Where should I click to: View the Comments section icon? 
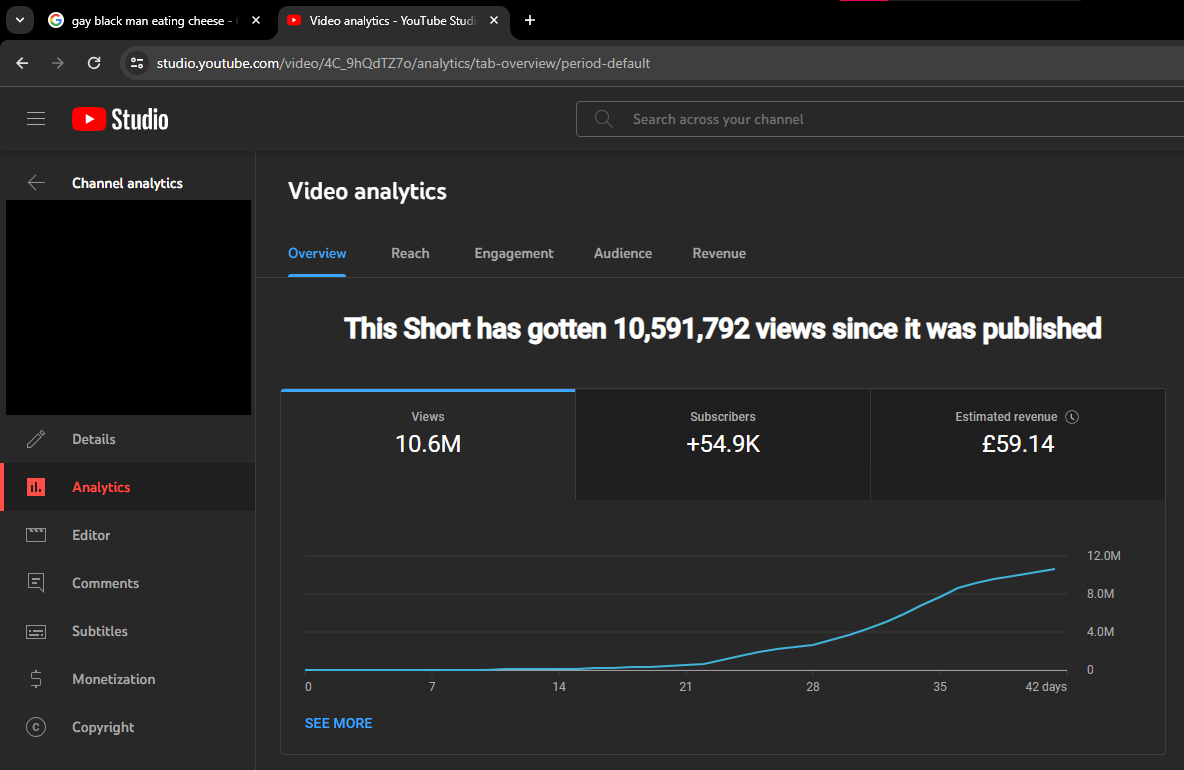pyautogui.click(x=36, y=583)
